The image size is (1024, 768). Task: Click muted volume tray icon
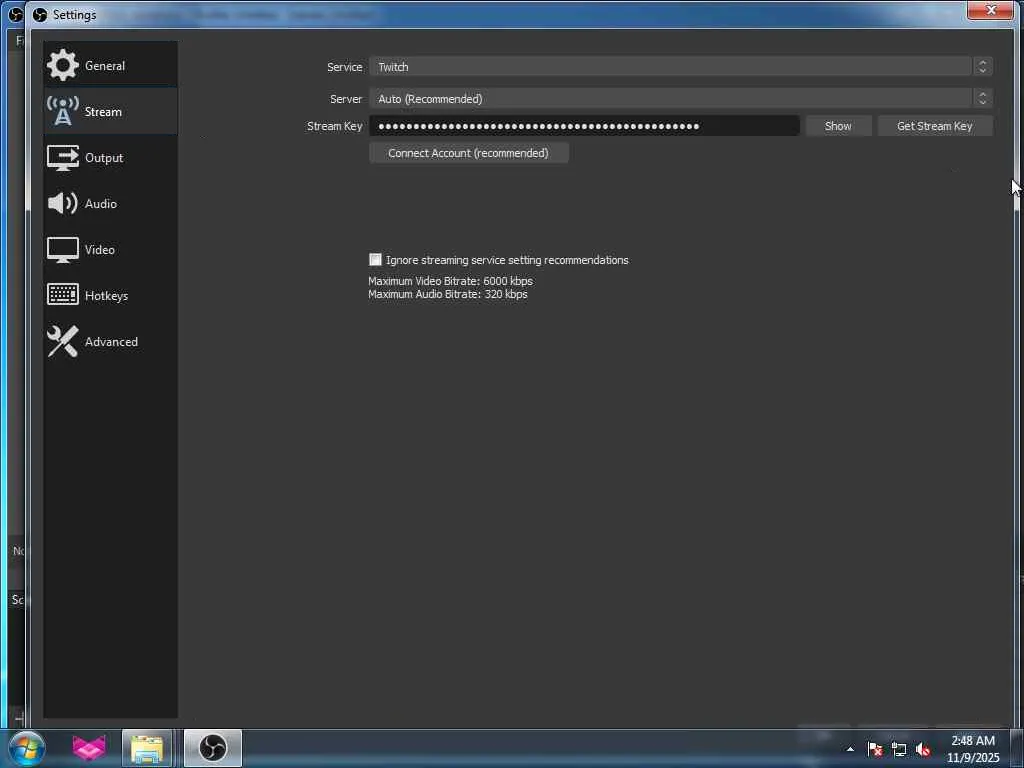923,749
